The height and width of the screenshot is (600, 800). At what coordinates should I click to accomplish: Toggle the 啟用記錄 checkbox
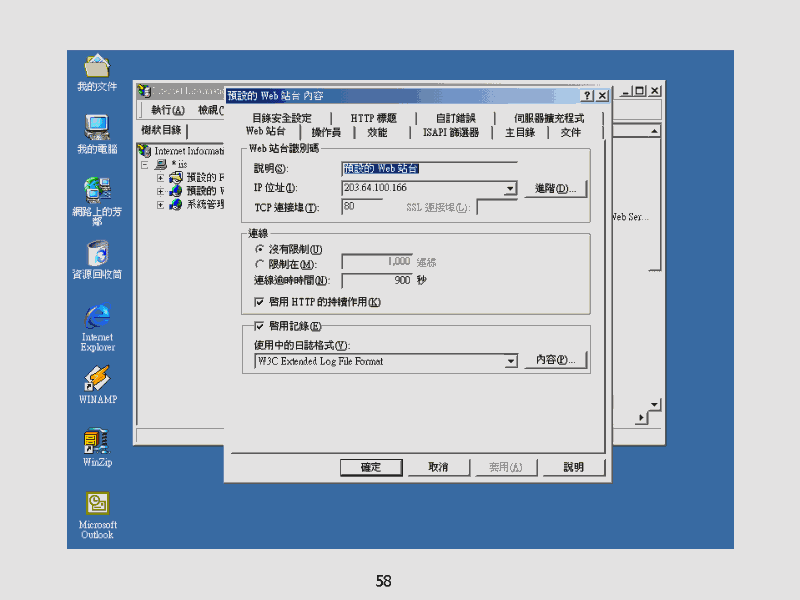pyautogui.click(x=260, y=326)
